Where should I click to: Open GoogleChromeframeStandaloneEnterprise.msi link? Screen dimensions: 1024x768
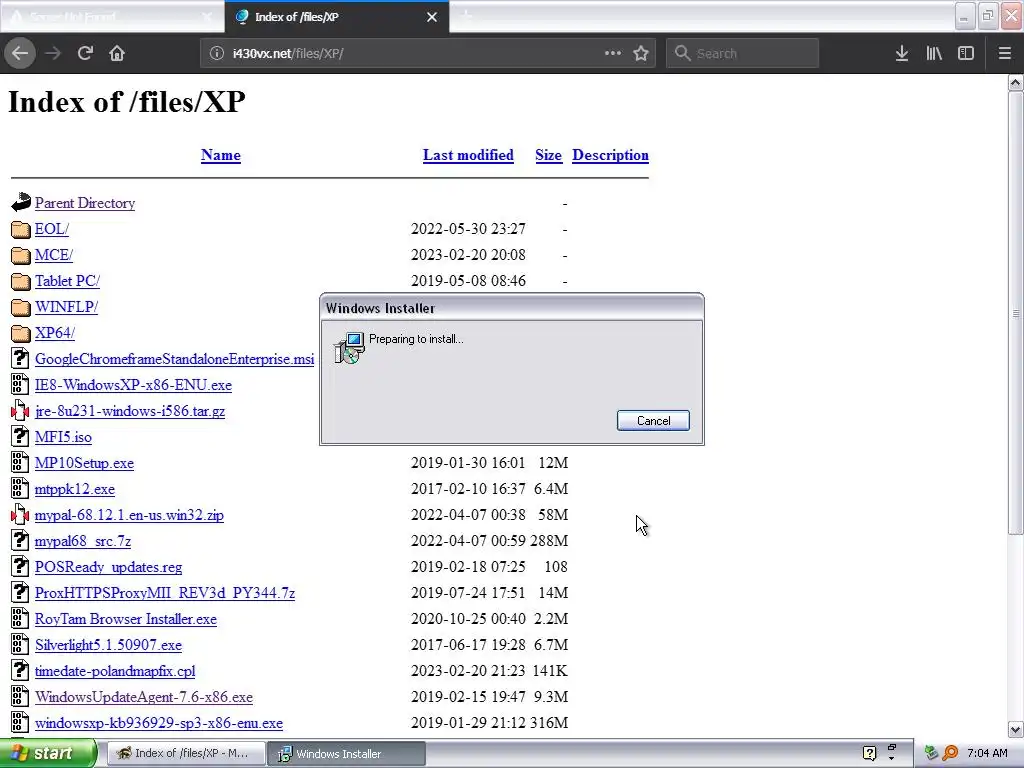[x=174, y=359]
